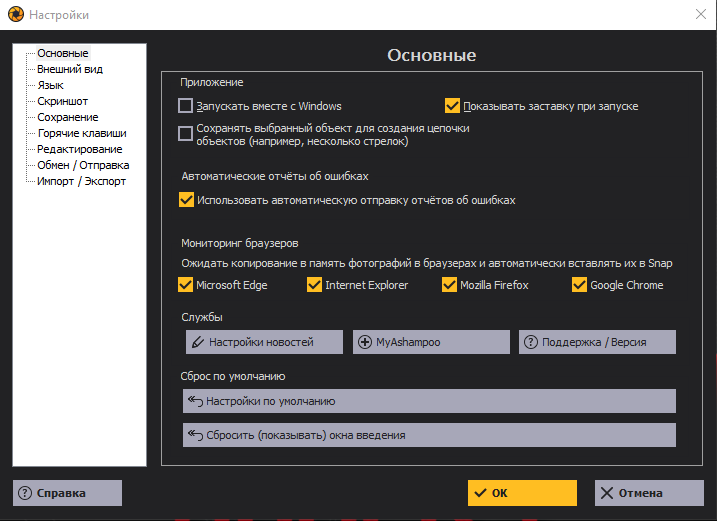The image size is (717, 521).
Task: Open the MyAshampoo service
Action: 431,342
